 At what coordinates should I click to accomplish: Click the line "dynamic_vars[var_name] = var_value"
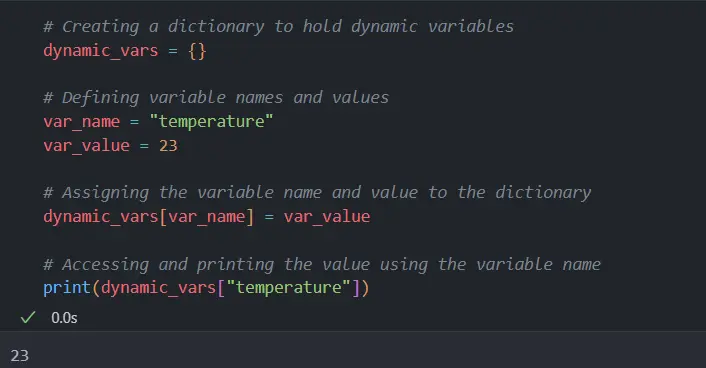(x=207, y=217)
